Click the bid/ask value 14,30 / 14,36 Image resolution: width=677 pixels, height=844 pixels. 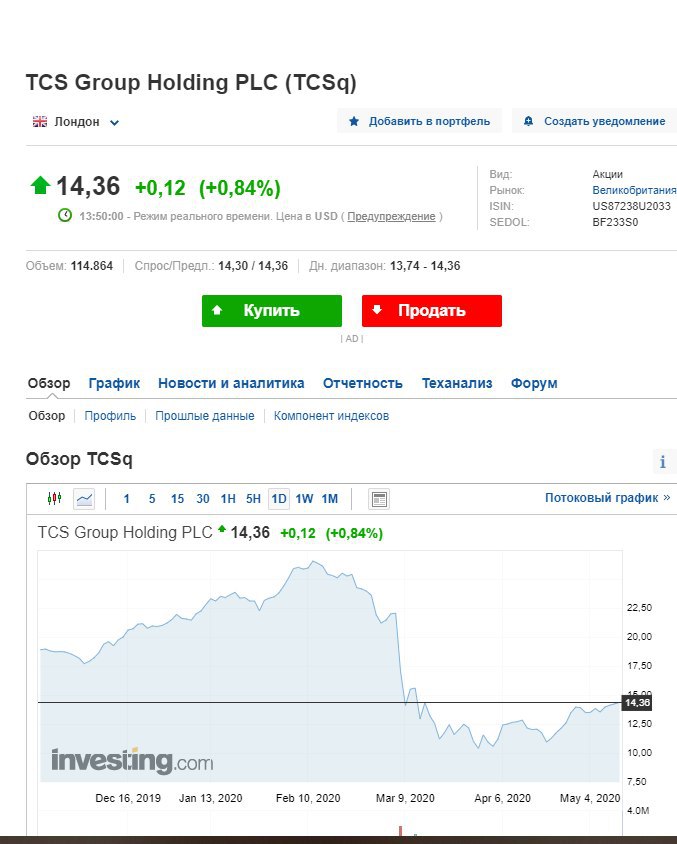tap(253, 266)
